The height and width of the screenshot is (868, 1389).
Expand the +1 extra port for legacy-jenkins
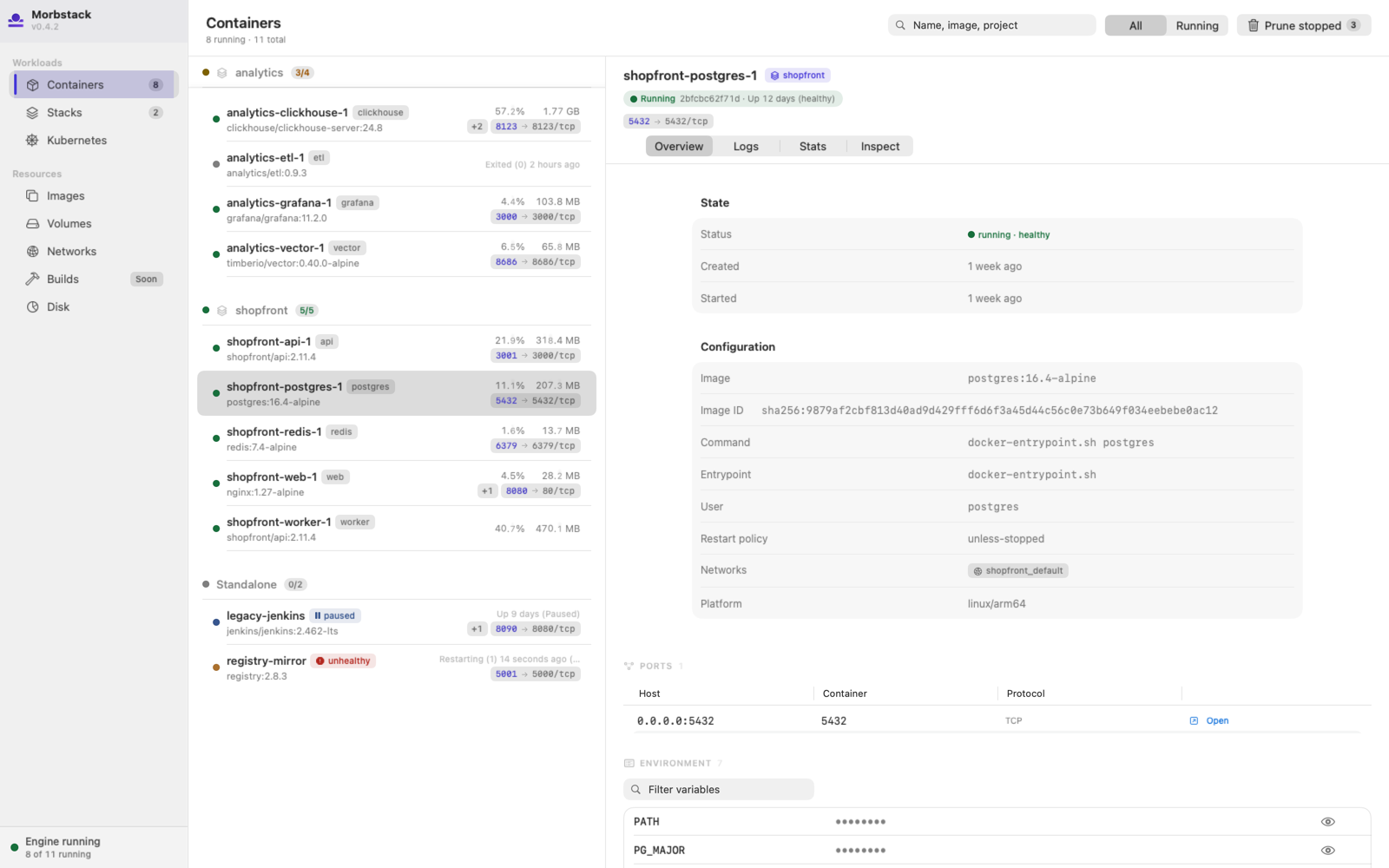(x=477, y=629)
